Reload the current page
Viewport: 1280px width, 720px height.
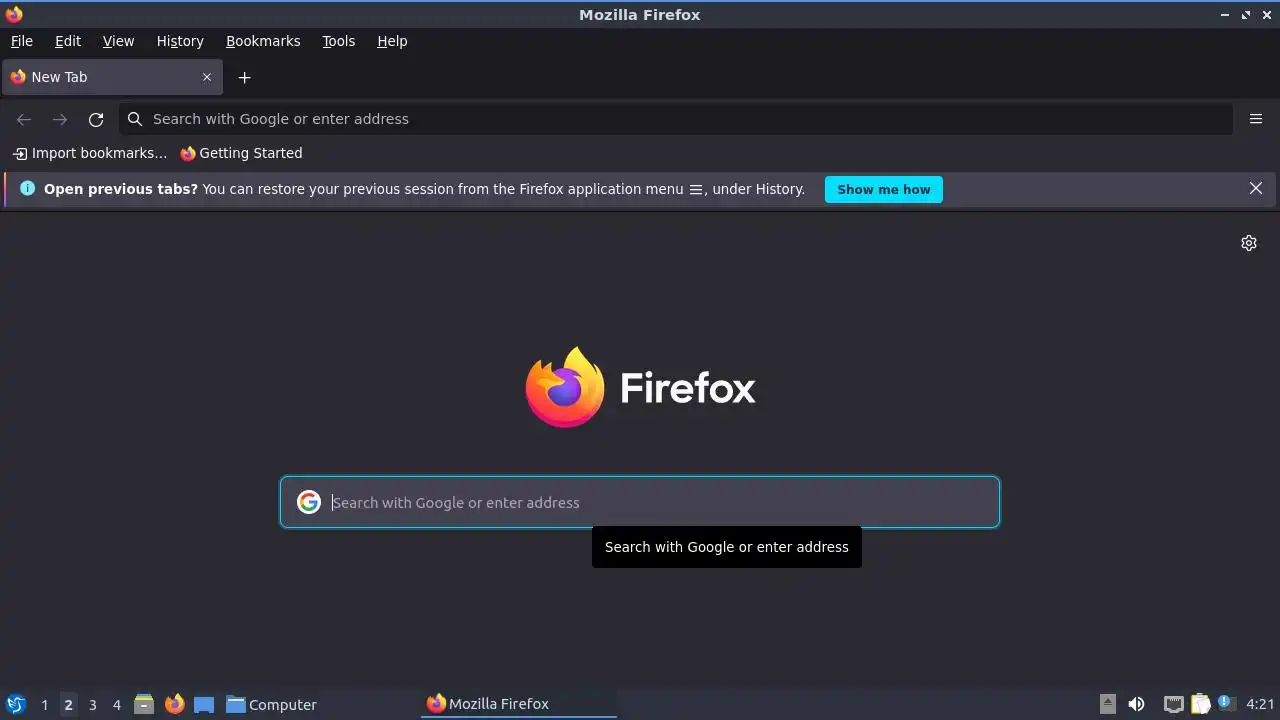click(x=96, y=119)
